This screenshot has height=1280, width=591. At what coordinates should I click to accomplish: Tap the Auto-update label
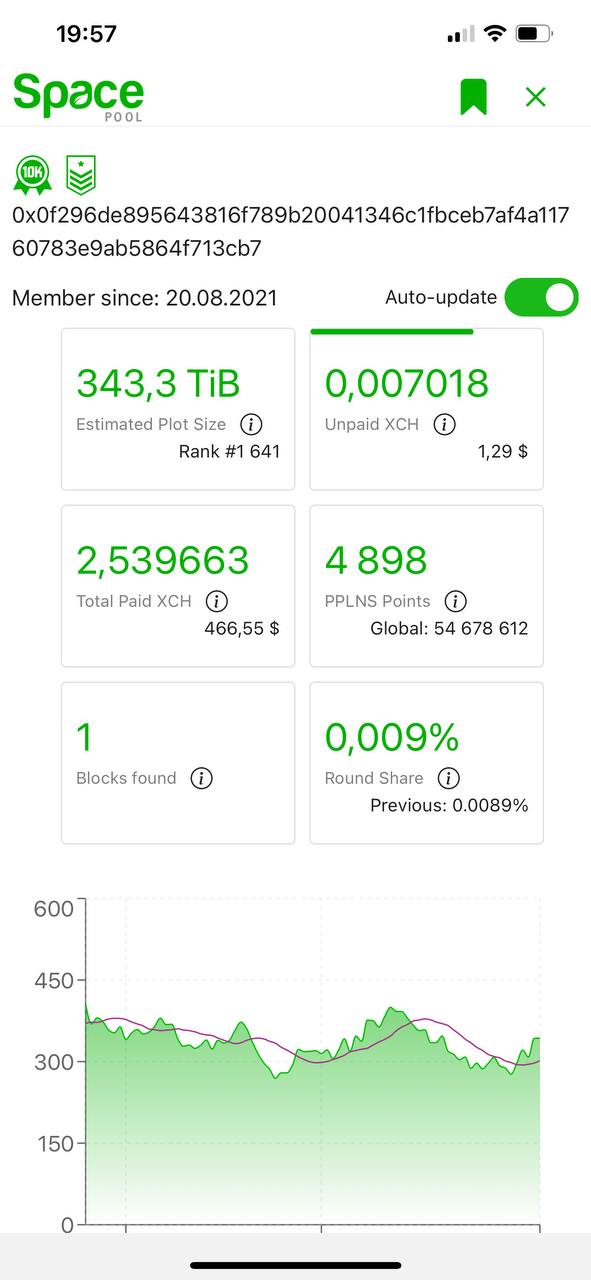tap(441, 297)
